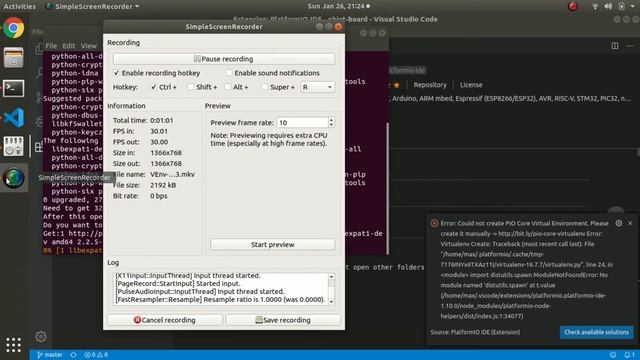Show applications grid in the dock

point(13,345)
